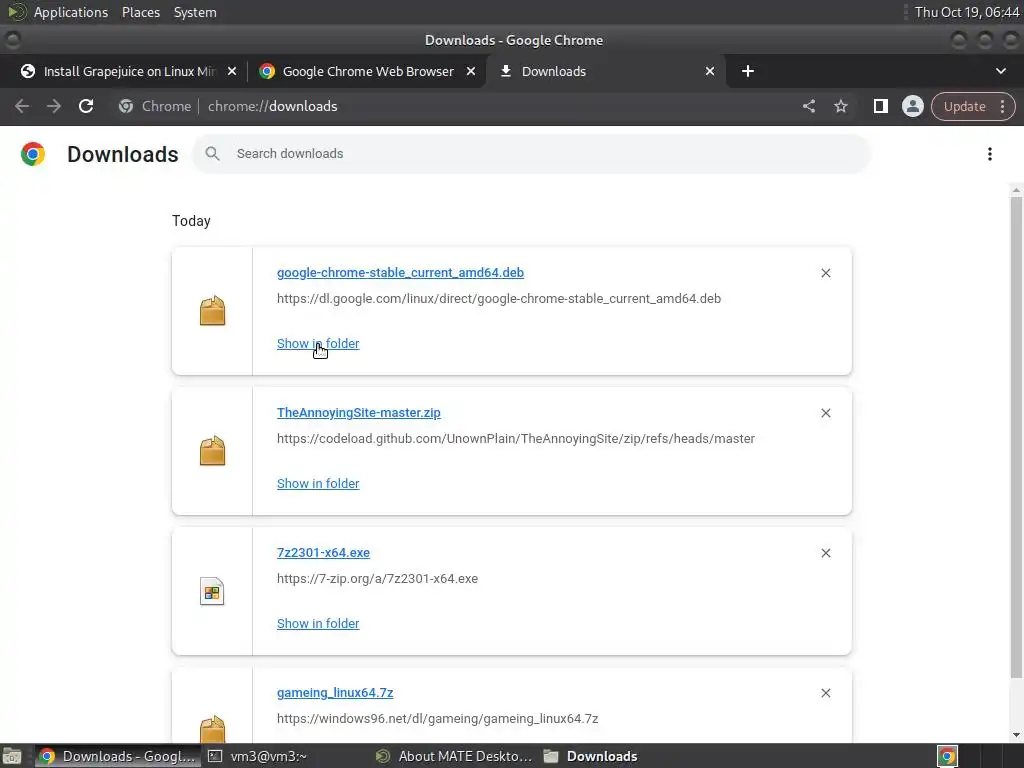Click the scrollbar down arrow

point(1016,735)
